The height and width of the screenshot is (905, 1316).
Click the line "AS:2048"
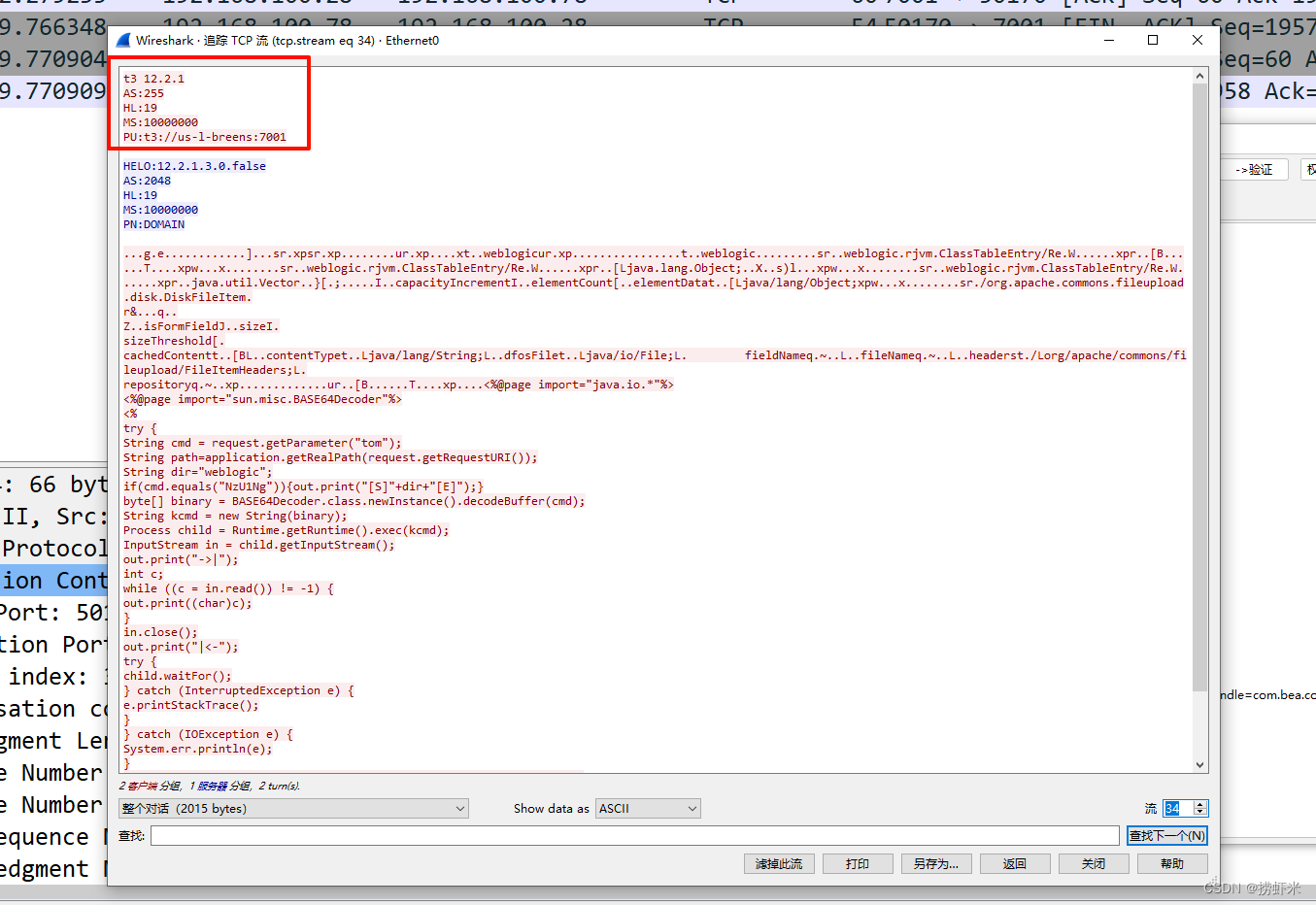(x=147, y=181)
